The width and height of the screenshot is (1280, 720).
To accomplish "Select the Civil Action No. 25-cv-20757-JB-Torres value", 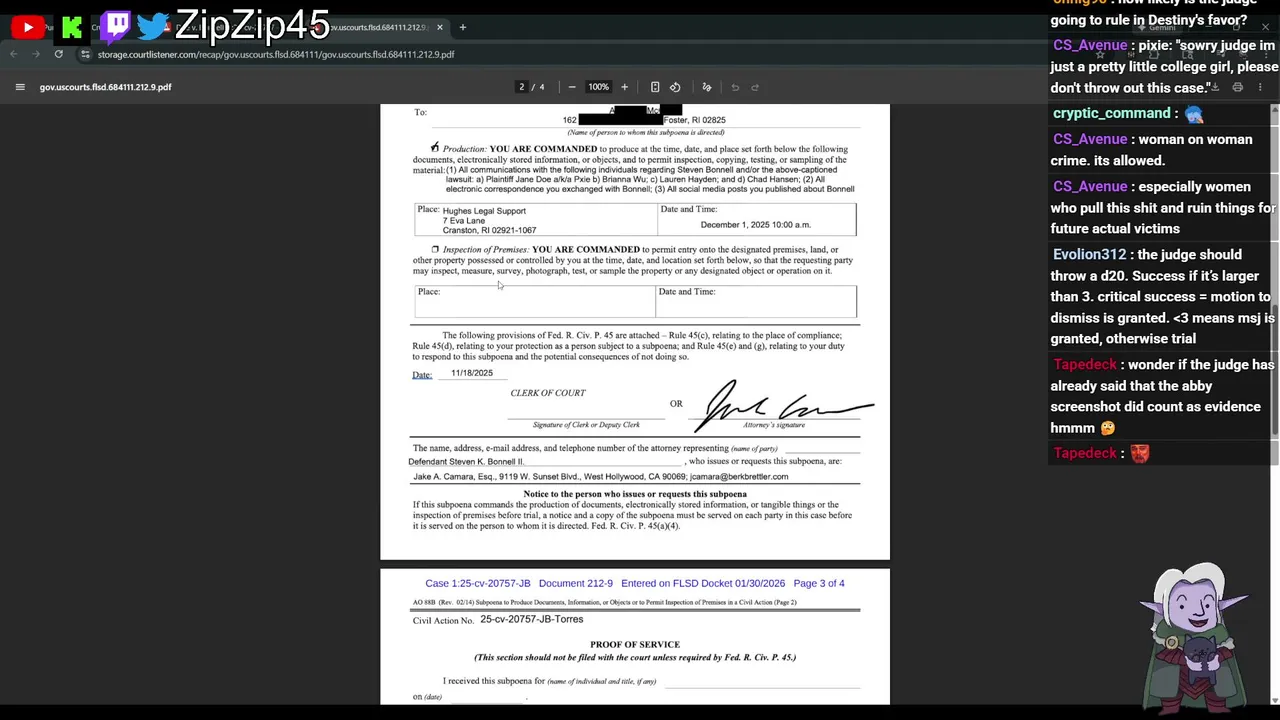I will click(x=532, y=620).
